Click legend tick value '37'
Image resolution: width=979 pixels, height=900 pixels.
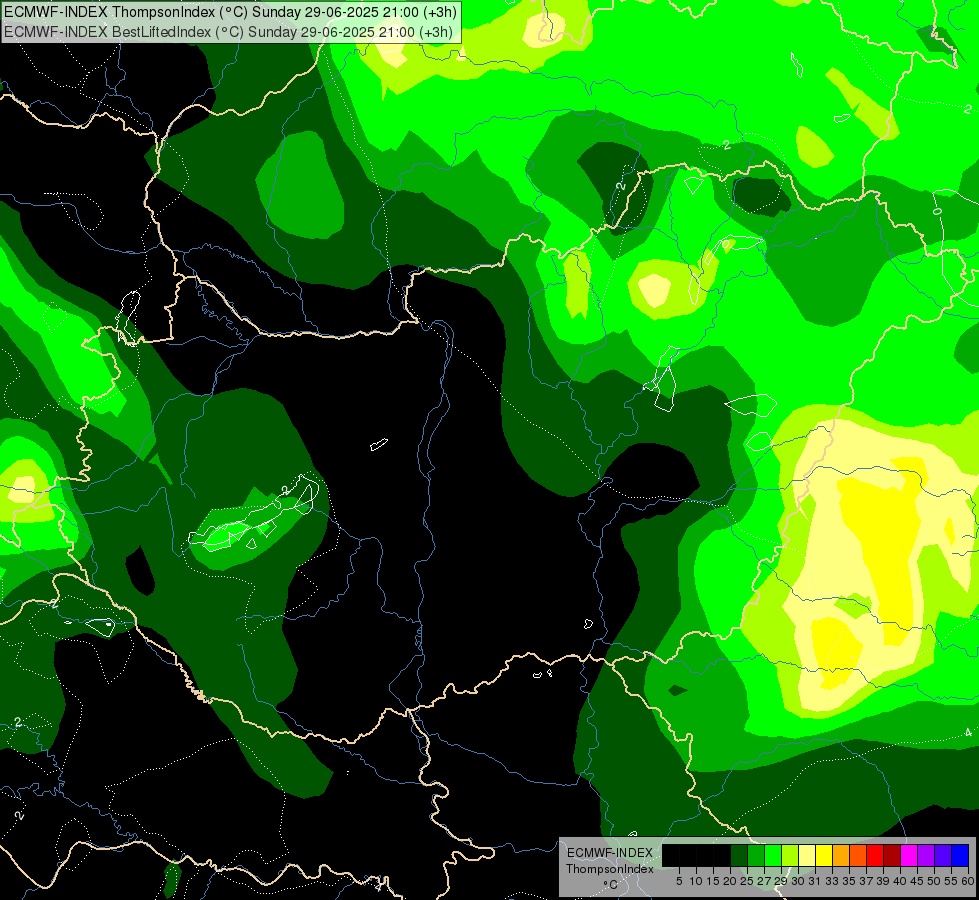click(x=867, y=881)
